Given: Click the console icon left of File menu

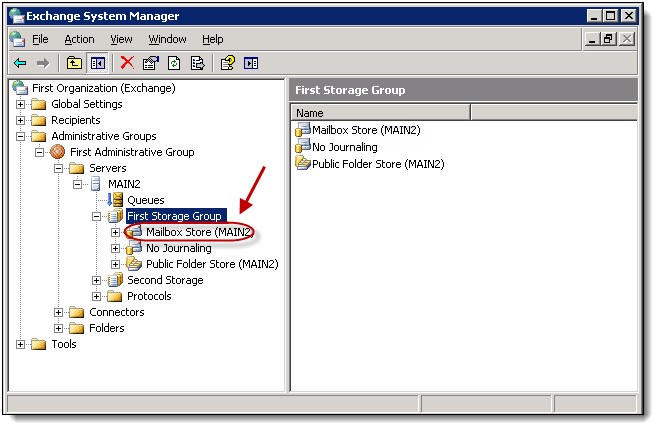Looking at the screenshot, I should click(17, 39).
